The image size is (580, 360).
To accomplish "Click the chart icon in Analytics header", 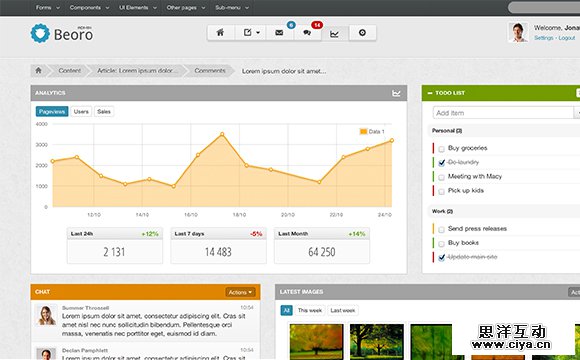I will coord(396,93).
